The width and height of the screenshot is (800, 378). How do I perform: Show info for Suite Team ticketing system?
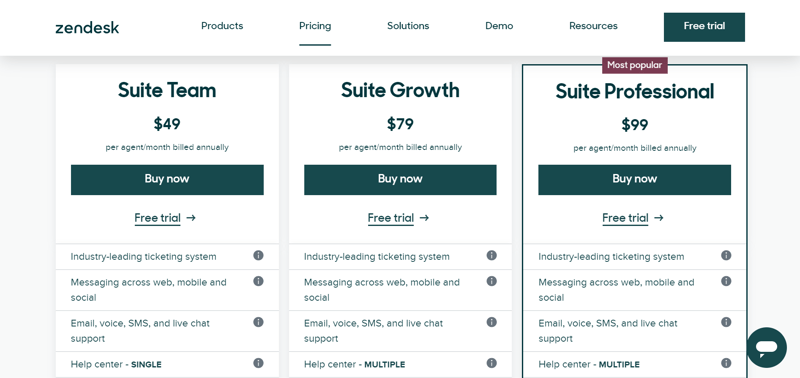(259, 255)
